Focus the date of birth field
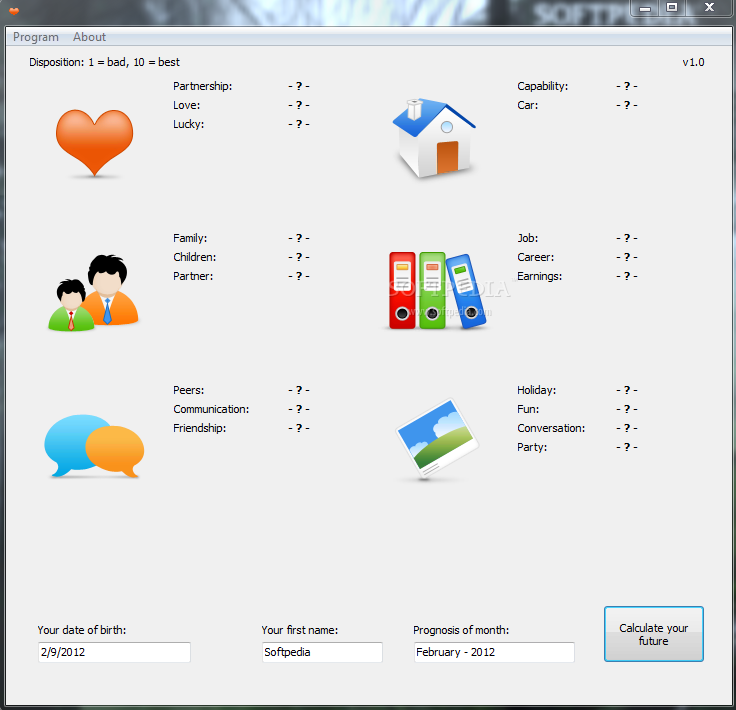This screenshot has height=710, width=736. pos(114,652)
